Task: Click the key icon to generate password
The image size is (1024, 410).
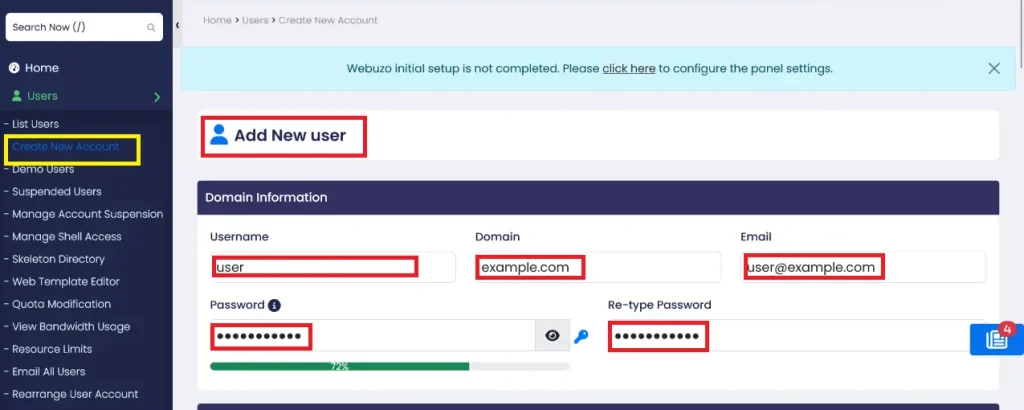Action: coord(581,337)
